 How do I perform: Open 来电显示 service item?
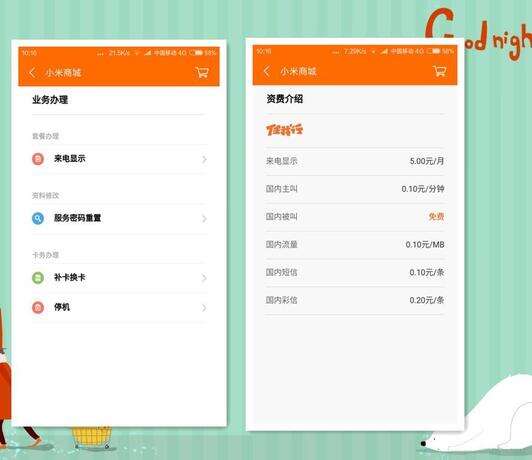[x=119, y=159]
